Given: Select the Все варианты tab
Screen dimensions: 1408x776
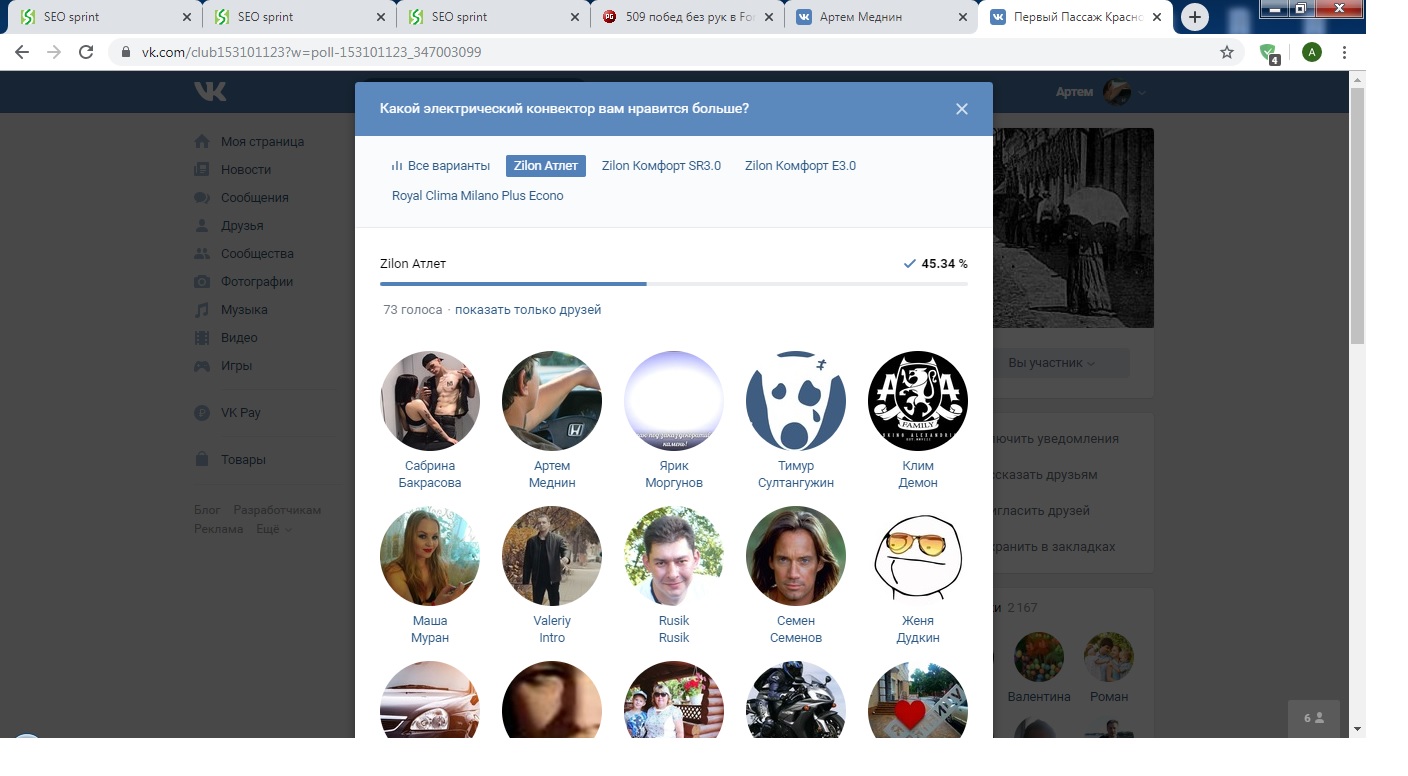Looking at the screenshot, I should pyautogui.click(x=441, y=166).
